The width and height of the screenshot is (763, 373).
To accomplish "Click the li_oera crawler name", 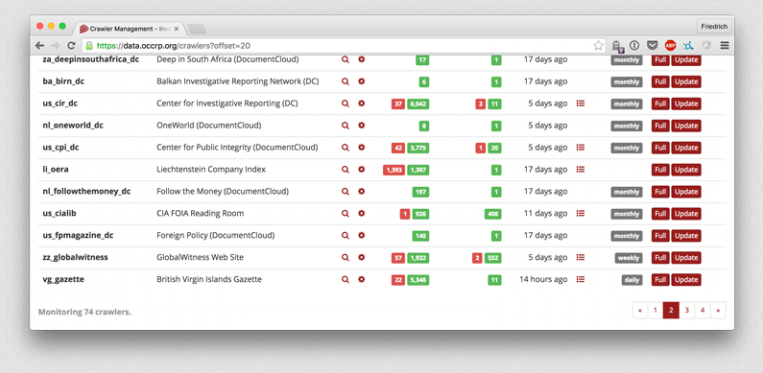I will click(x=55, y=169).
